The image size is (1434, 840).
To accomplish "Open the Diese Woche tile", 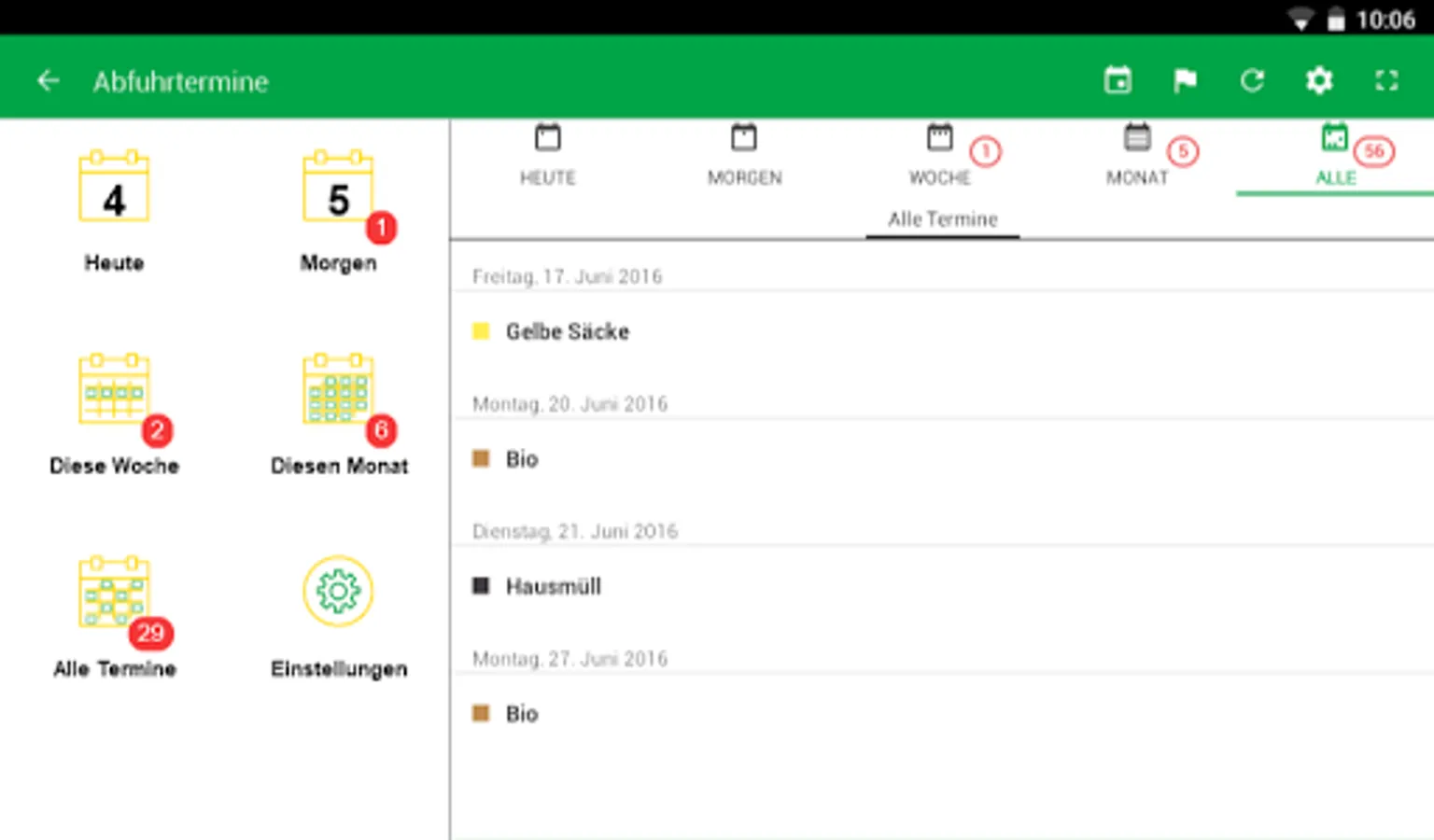I will click(x=114, y=414).
